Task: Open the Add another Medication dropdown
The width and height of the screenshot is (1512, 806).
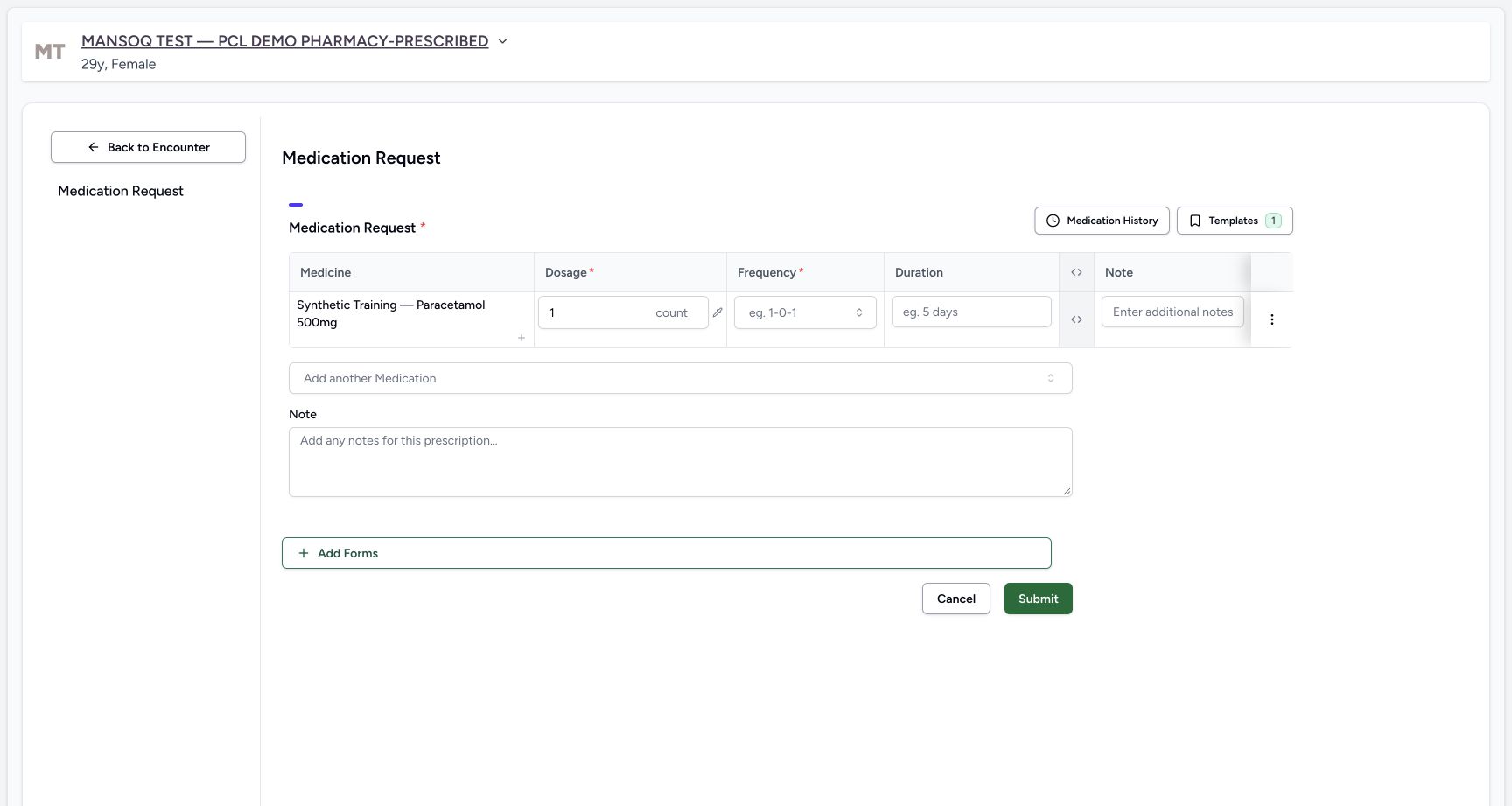Action: click(680, 378)
